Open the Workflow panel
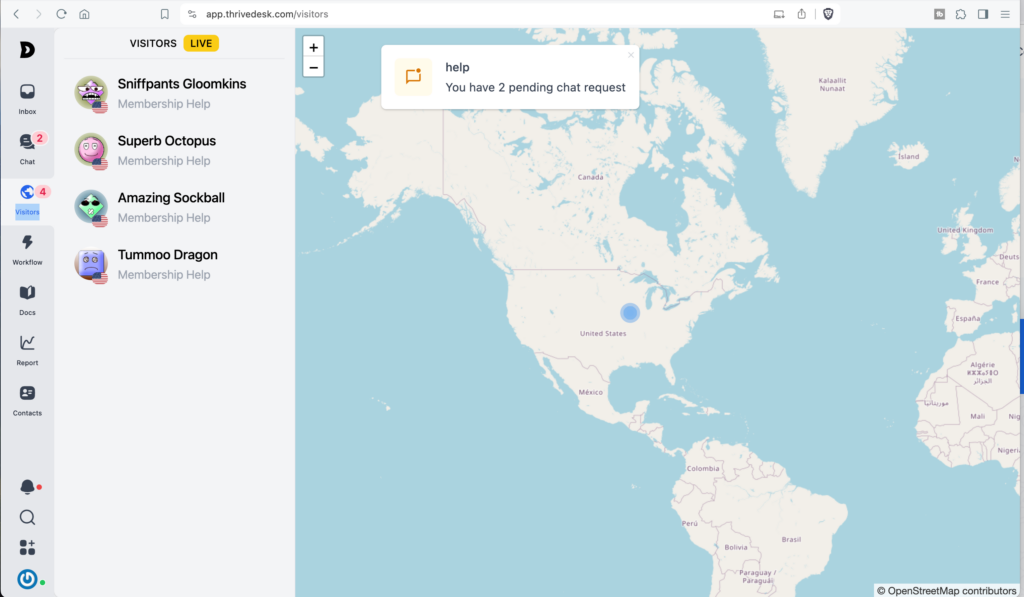1024x597 pixels. pos(27,250)
